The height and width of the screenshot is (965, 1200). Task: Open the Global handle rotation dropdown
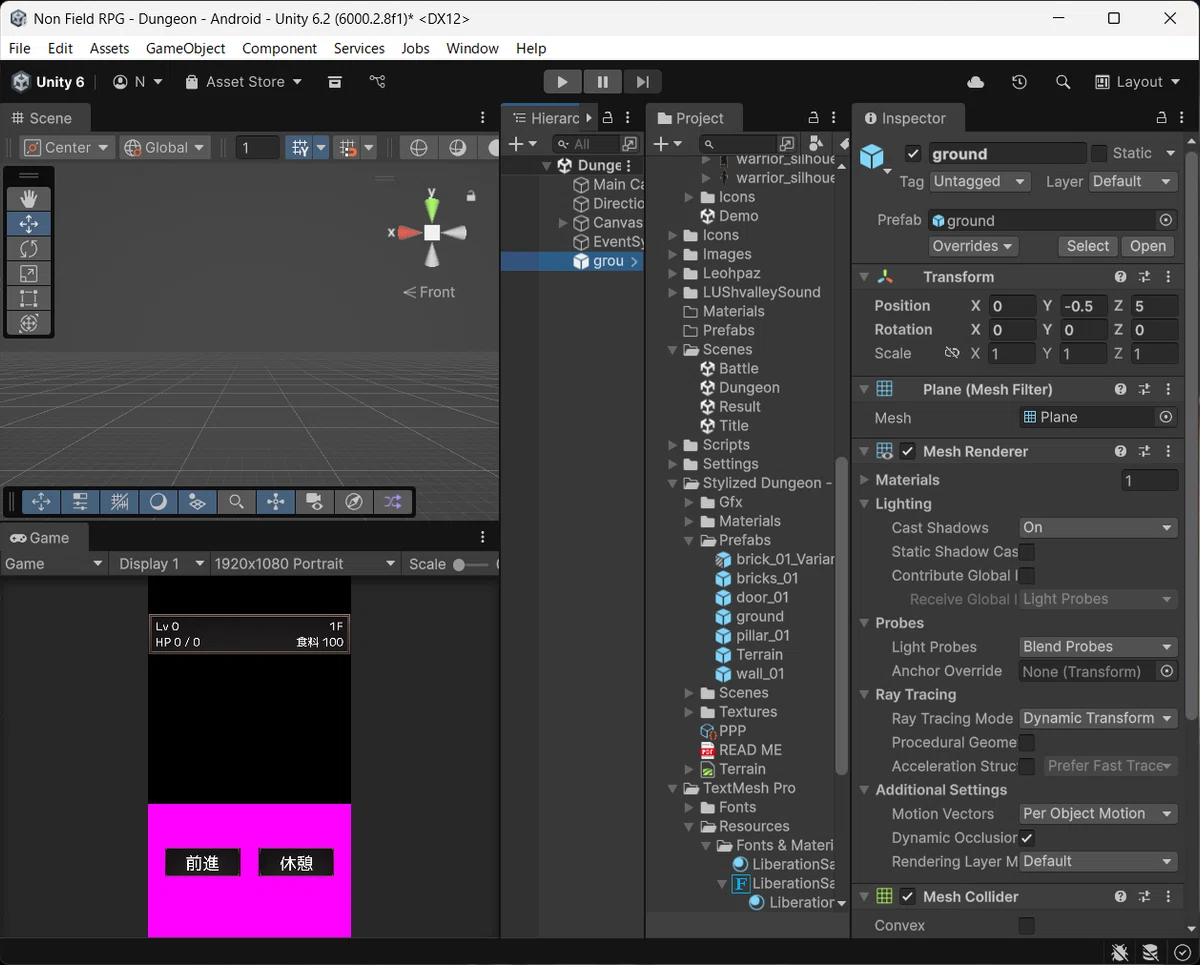pyautogui.click(x=165, y=148)
